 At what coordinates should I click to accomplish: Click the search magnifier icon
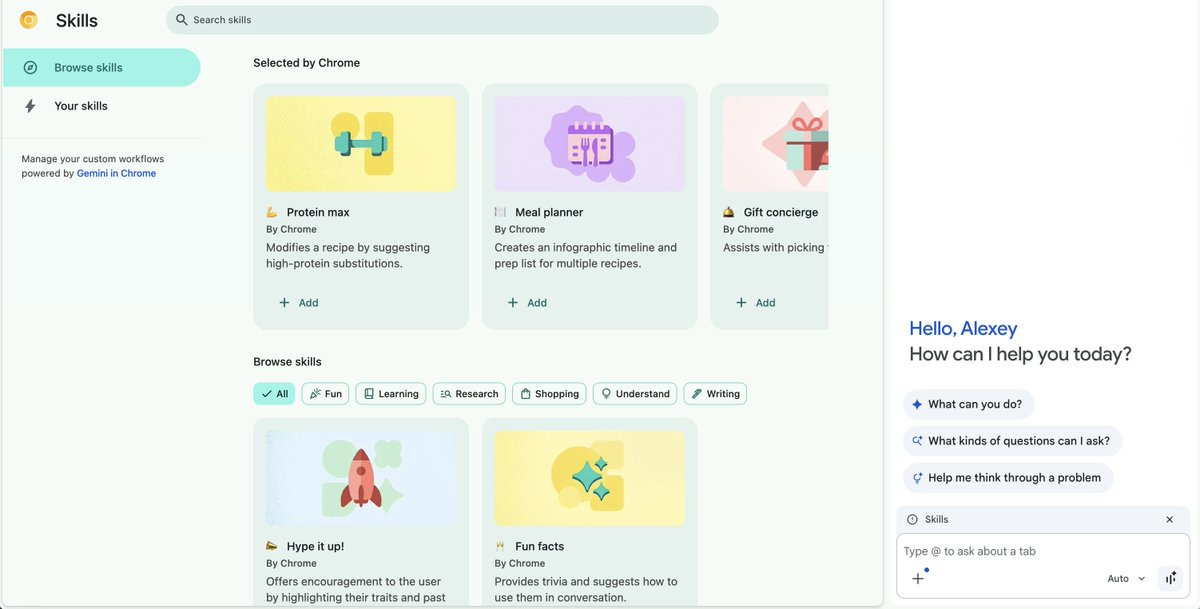pos(182,20)
